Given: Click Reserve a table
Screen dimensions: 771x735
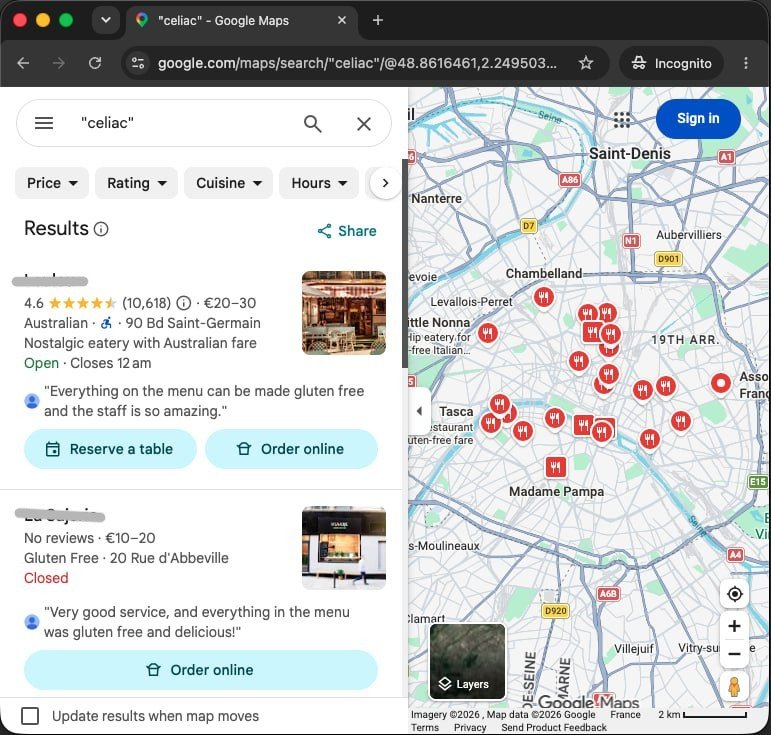Looking at the screenshot, I should coord(110,449).
